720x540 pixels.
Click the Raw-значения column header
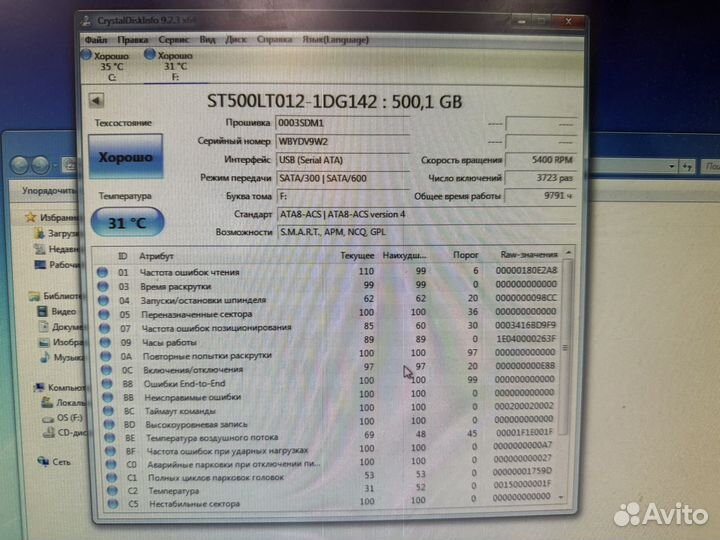click(529, 254)
